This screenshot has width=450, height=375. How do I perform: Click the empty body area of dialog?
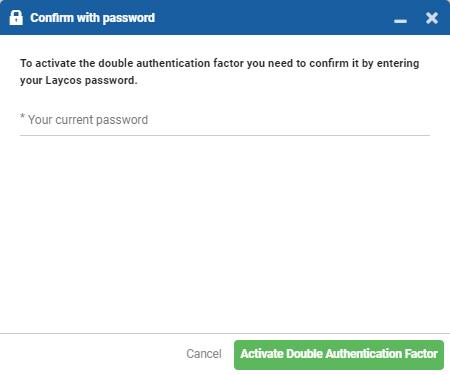[225, 233]
